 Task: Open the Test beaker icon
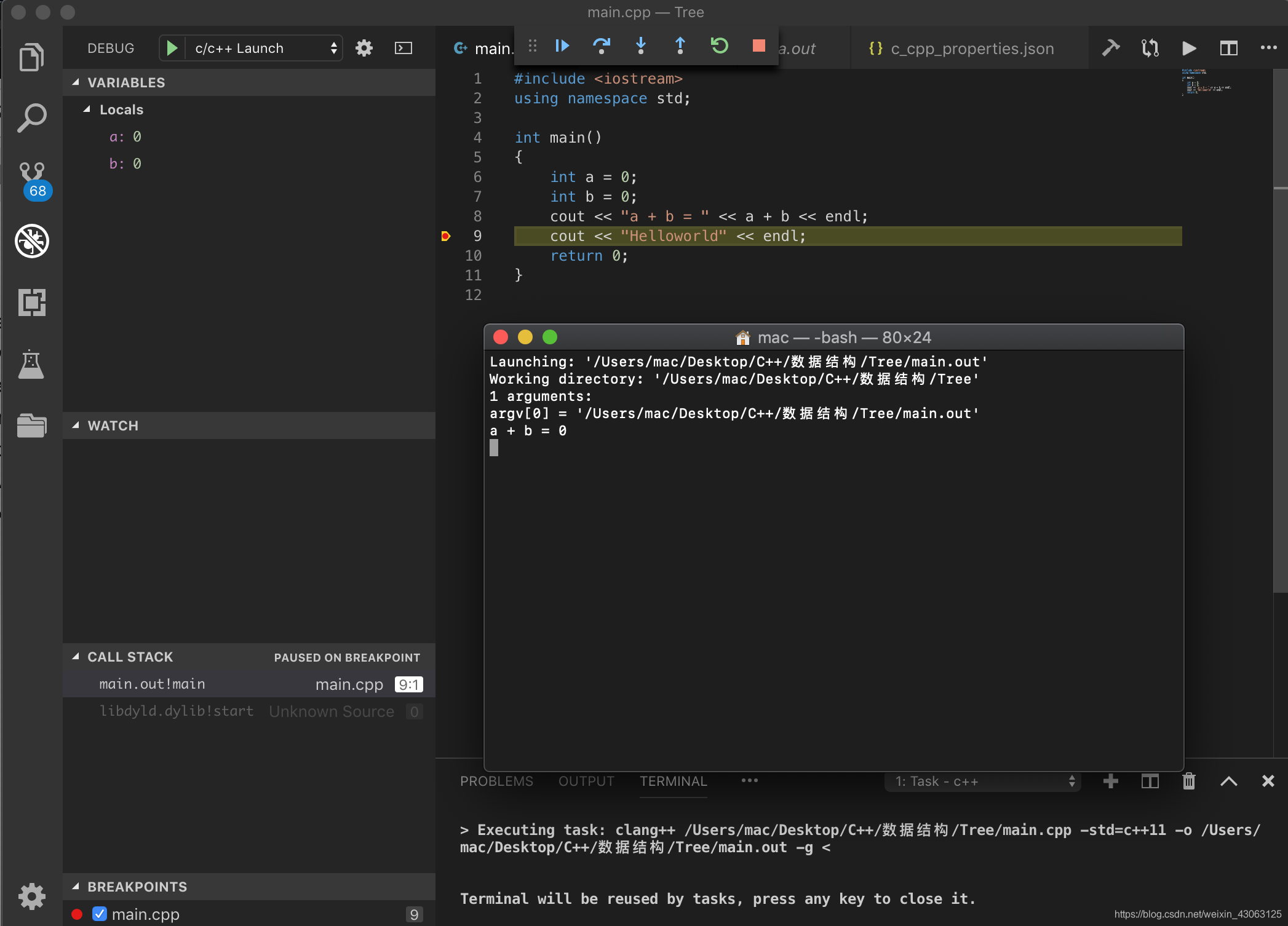click(x=31, y=364)
